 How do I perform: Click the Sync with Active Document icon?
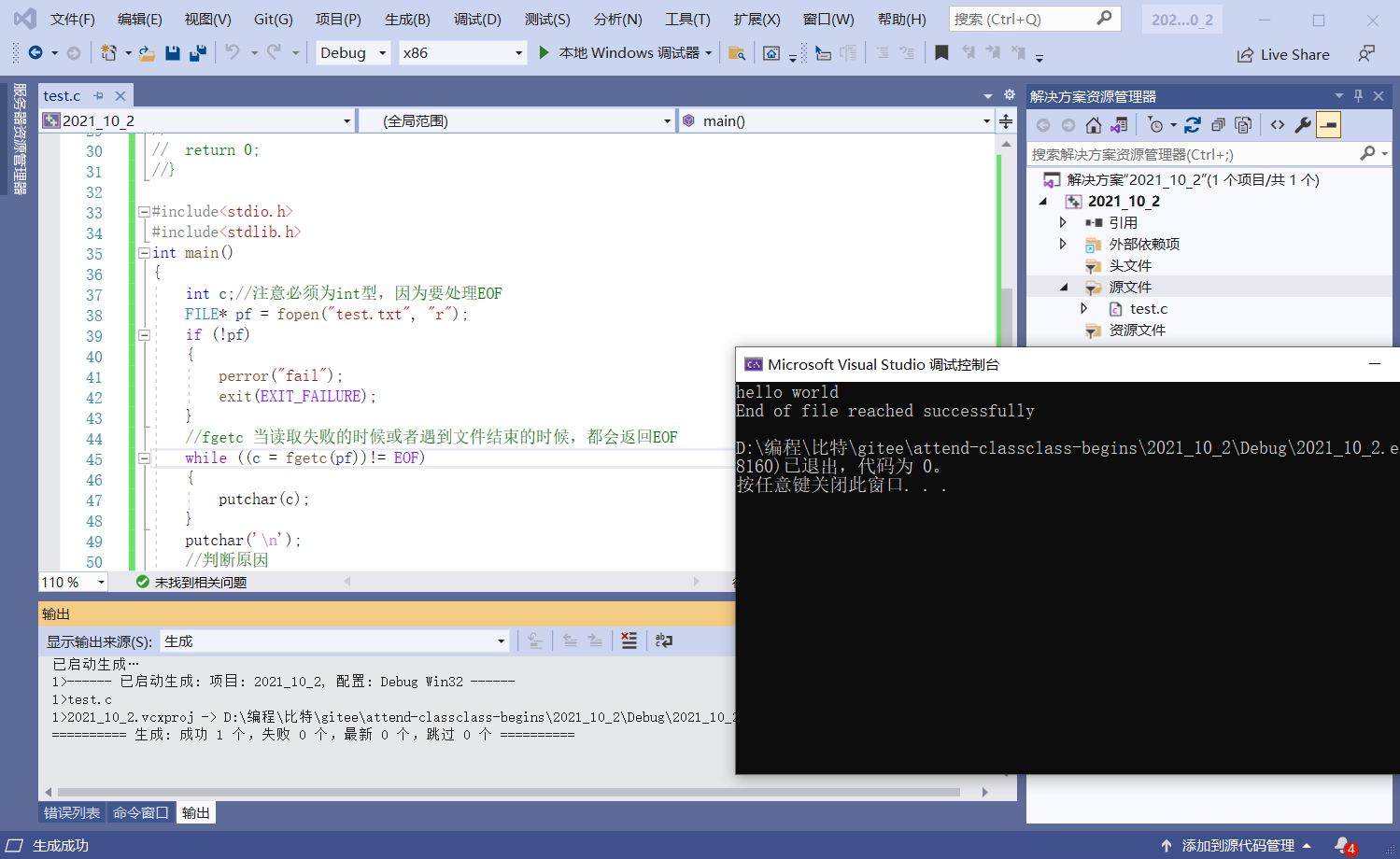(1193, 125)
